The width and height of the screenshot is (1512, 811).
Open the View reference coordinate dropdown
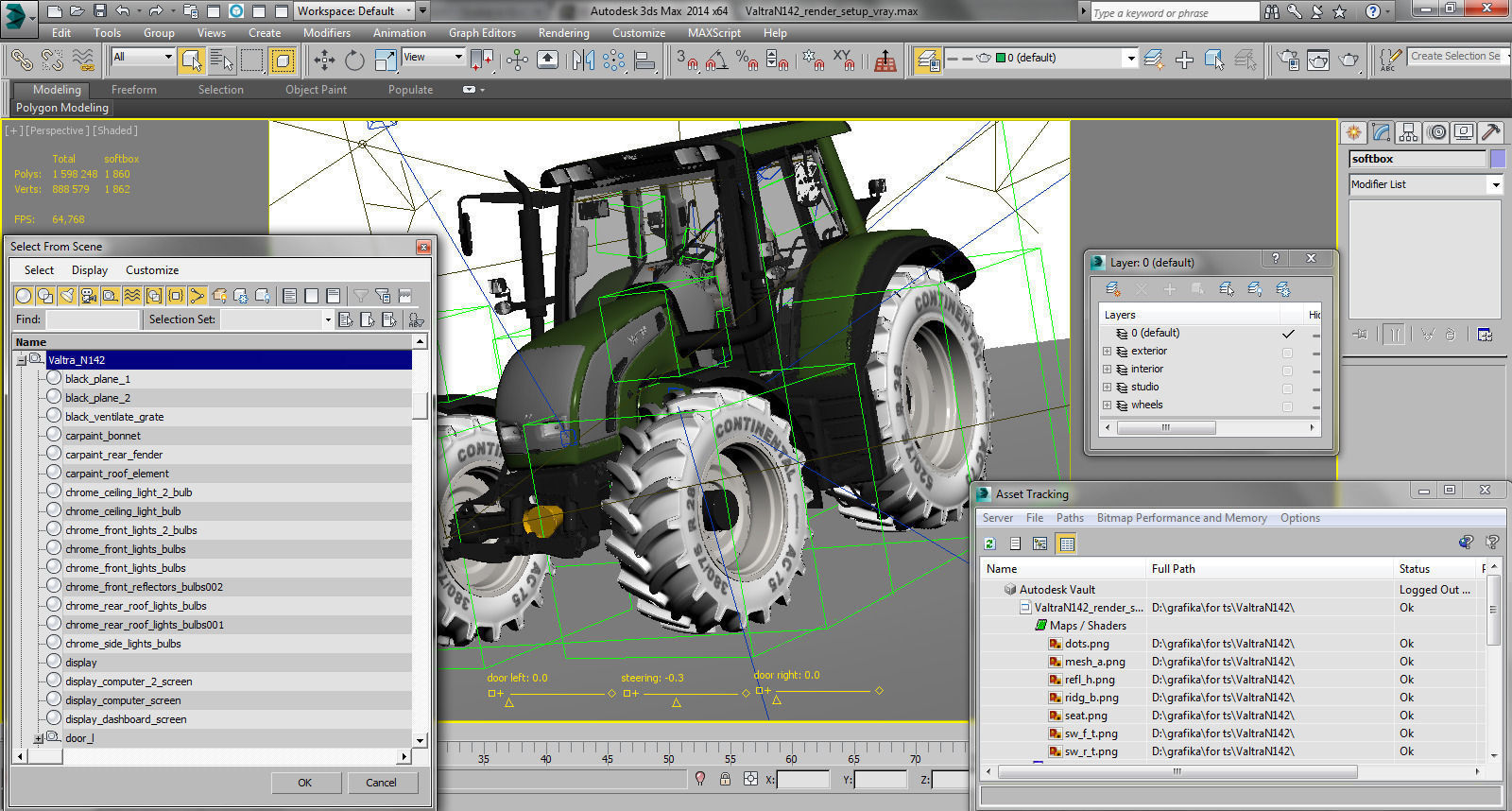(x=434, y=58)
